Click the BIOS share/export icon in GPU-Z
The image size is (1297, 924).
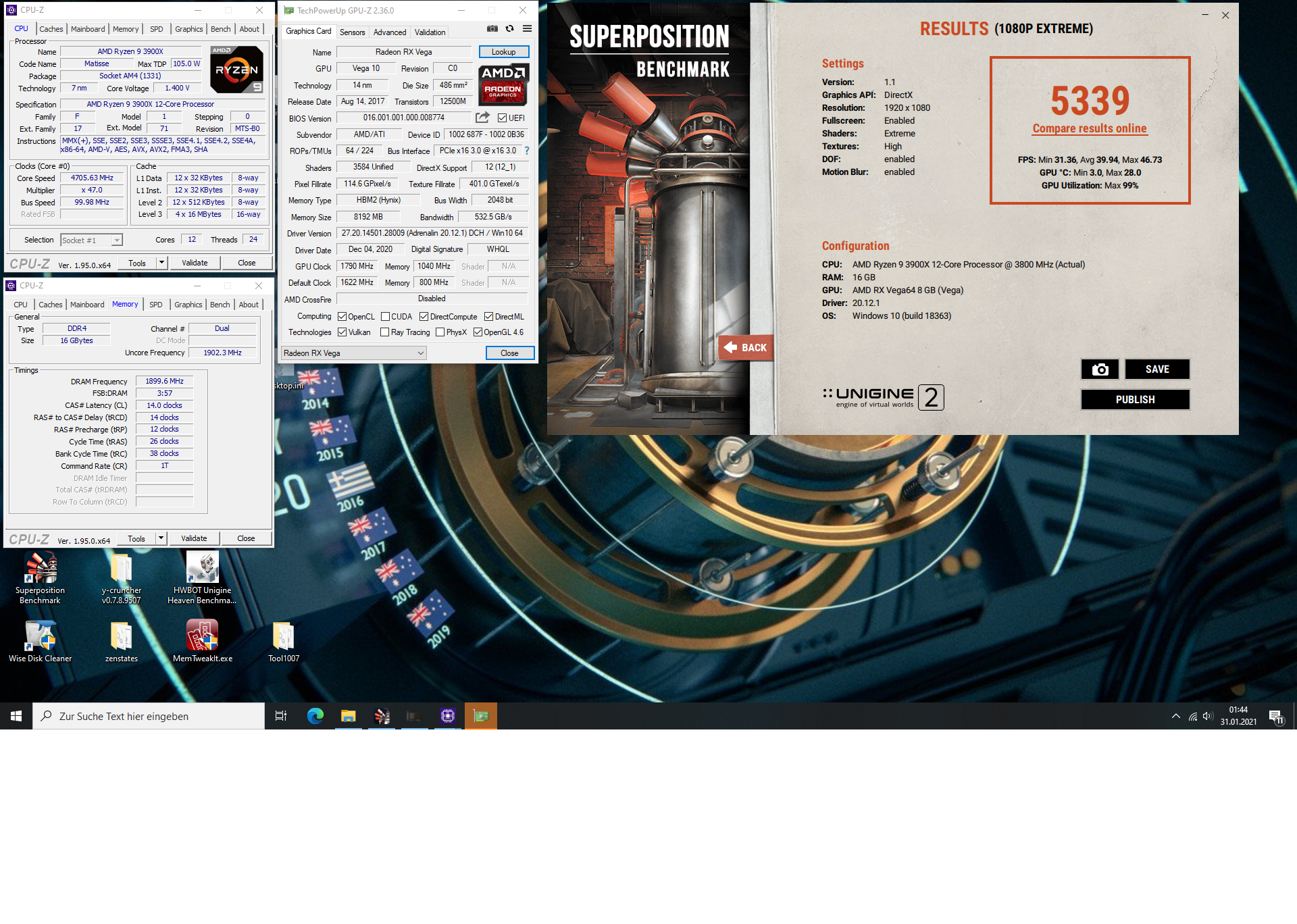pyautogui.click(x=482, y=118)
